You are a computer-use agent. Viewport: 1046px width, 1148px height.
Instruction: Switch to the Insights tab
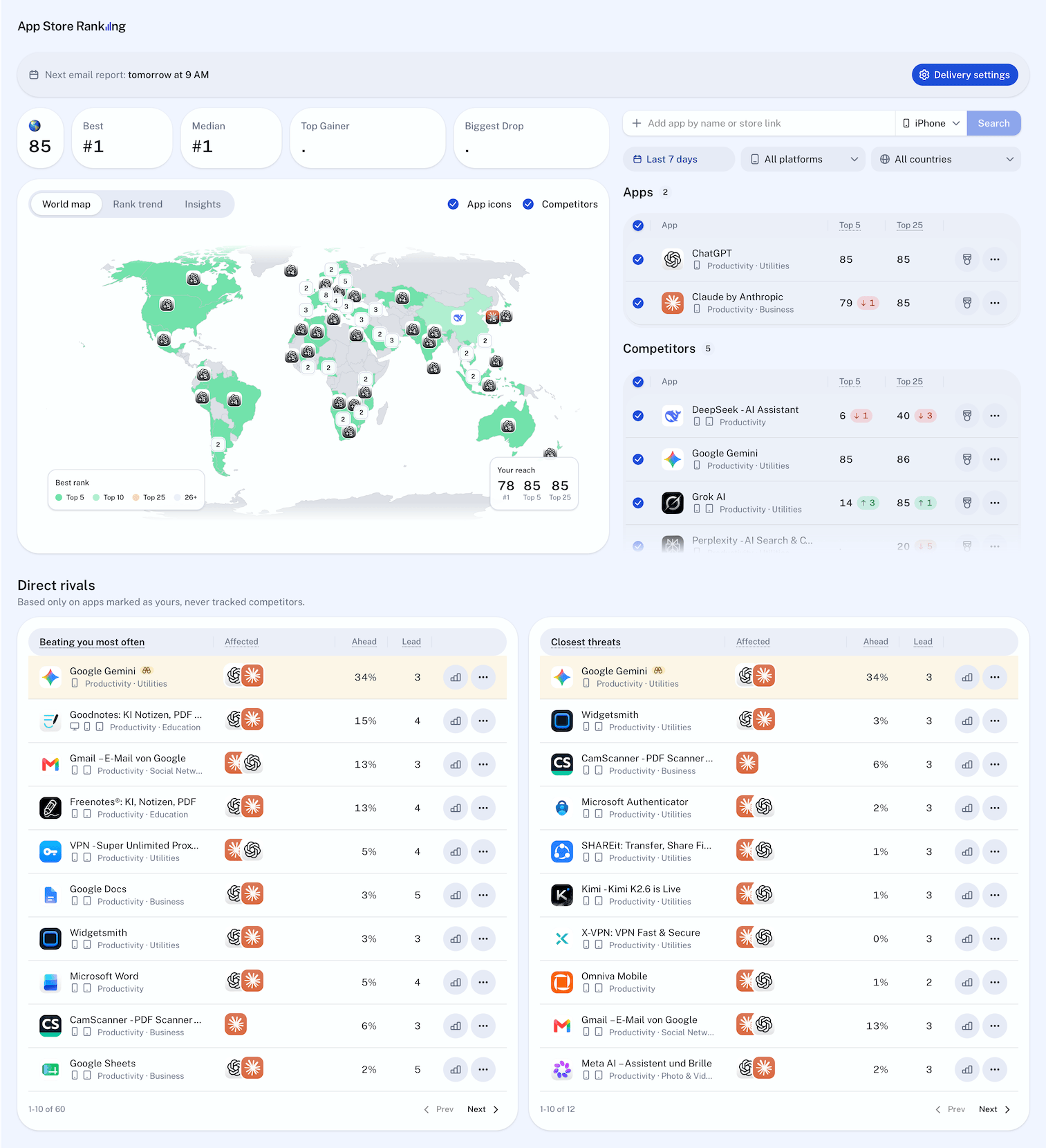coord(203,204)
